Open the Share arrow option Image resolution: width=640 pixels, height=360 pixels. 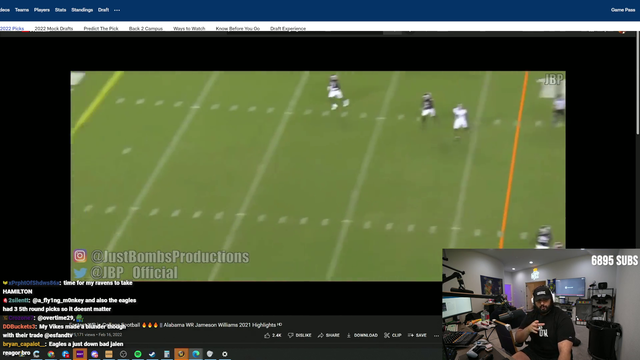pos(329,336)
